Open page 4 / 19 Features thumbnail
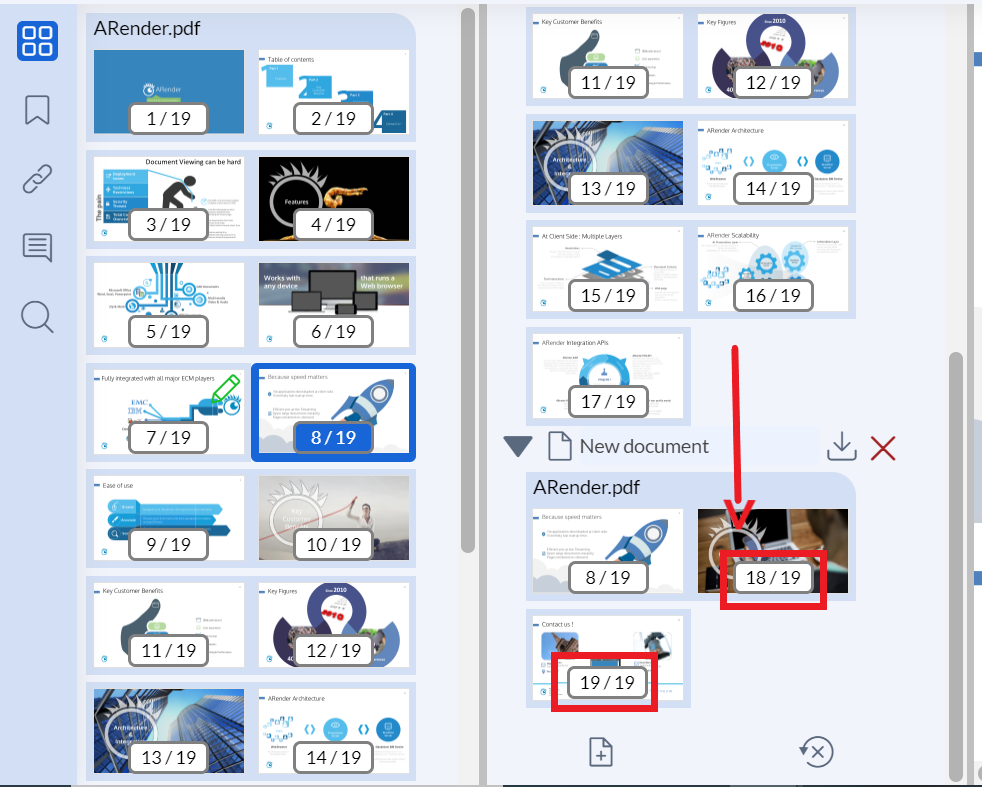The image size is (982, 787). 334,198
